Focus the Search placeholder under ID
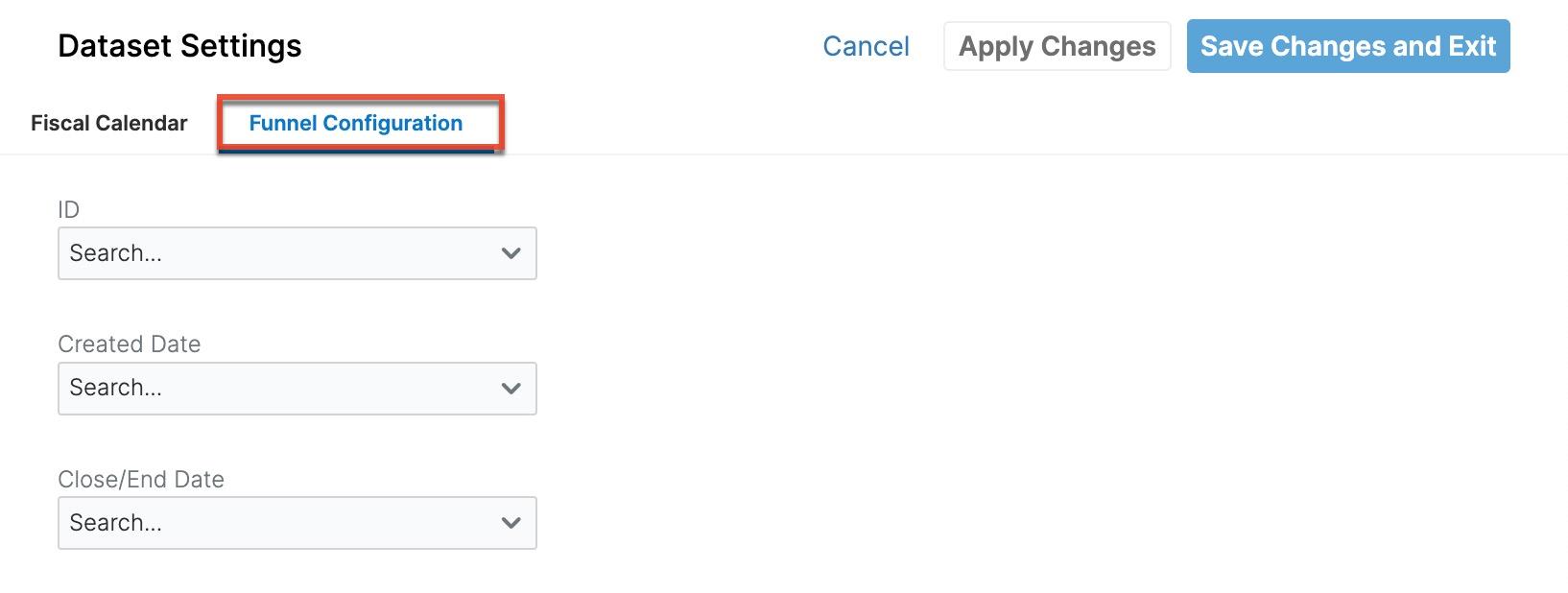The width and height of the screenshot is (1568, 593). (115, 253)
